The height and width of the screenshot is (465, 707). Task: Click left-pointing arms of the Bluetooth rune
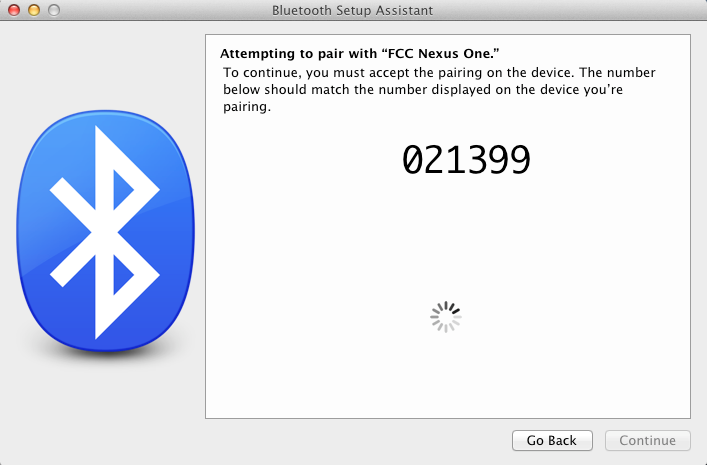click(x=70, y=232)
